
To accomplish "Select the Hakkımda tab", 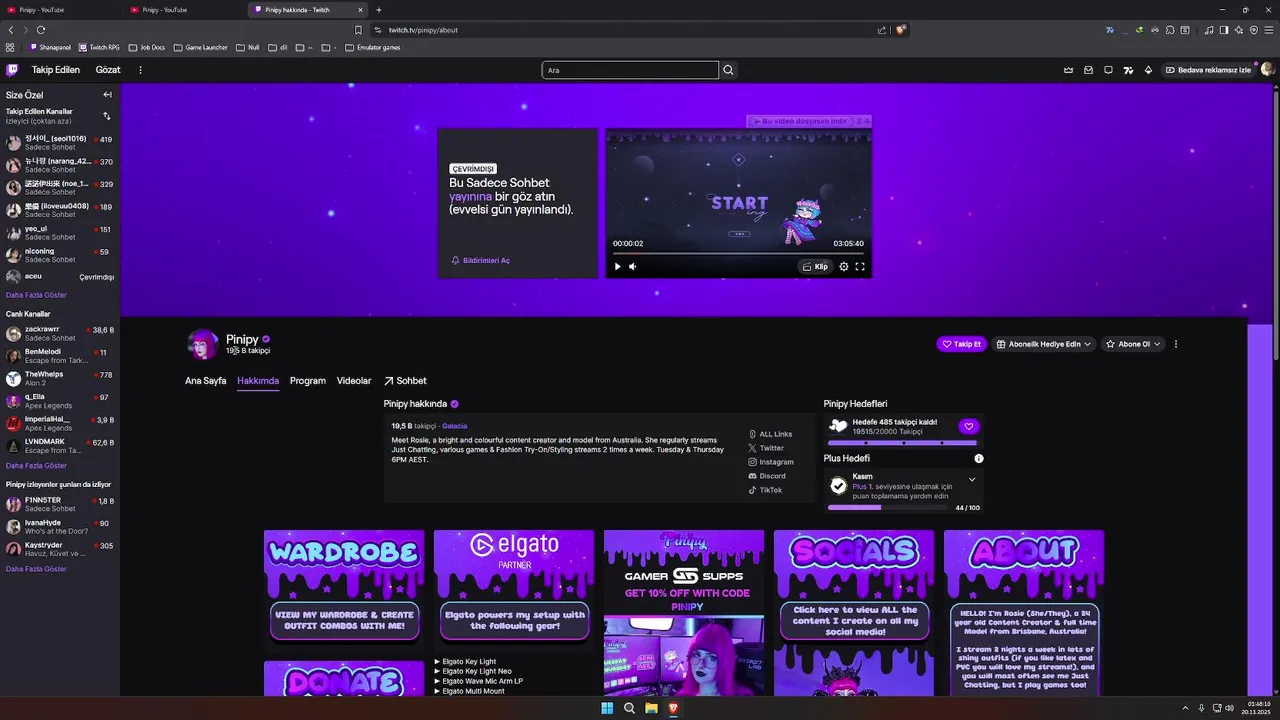I will pyautogui.click(x=258, y=381).
